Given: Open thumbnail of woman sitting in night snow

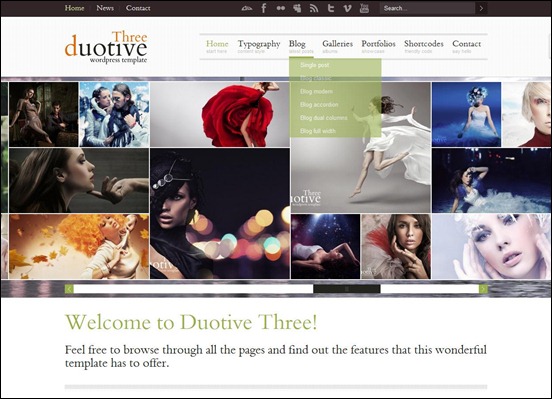Looking at the screenshot, I should pyautogui.click(x=491, y=180).
